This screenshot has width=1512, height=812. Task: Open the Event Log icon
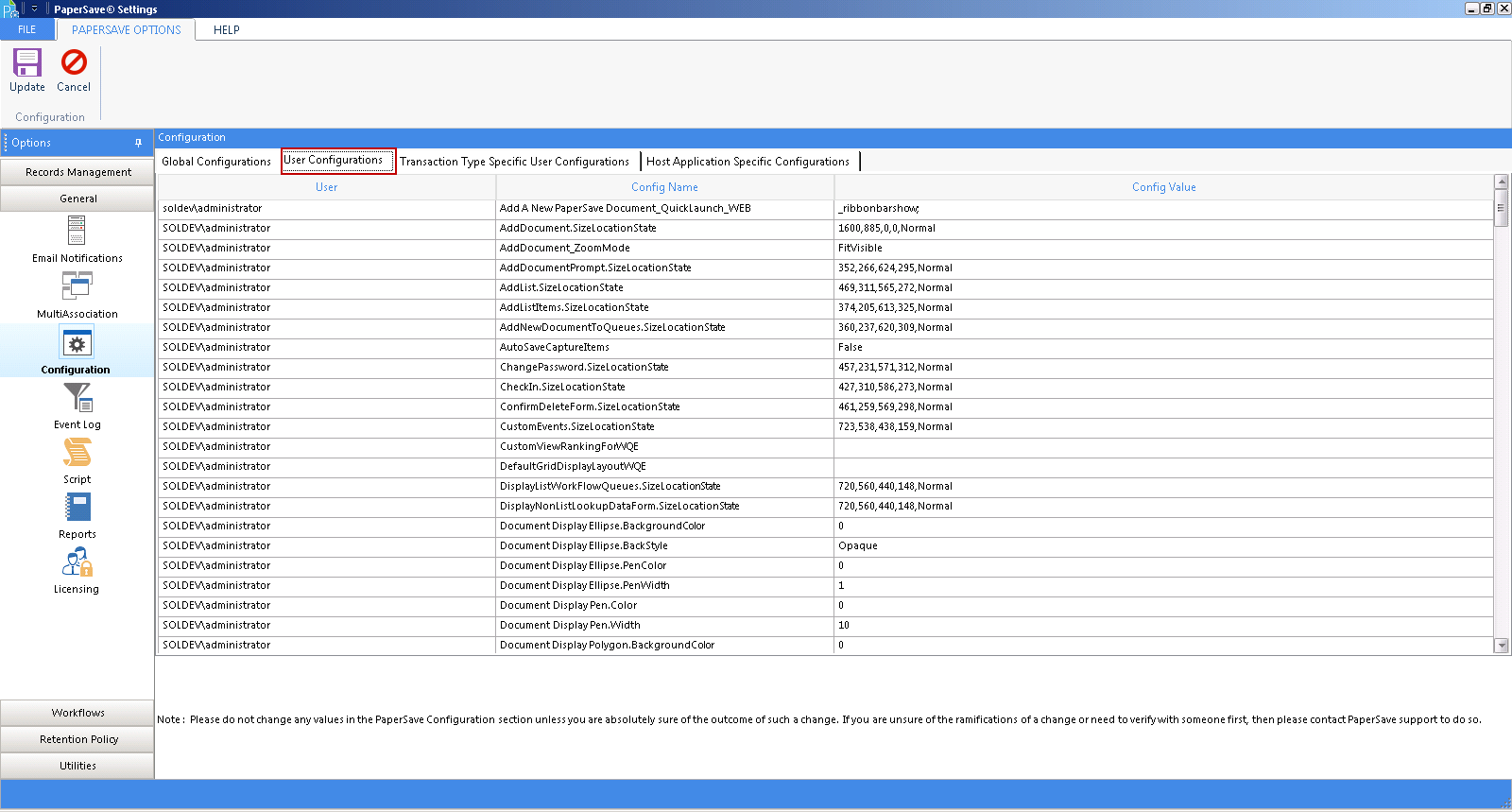77,397
